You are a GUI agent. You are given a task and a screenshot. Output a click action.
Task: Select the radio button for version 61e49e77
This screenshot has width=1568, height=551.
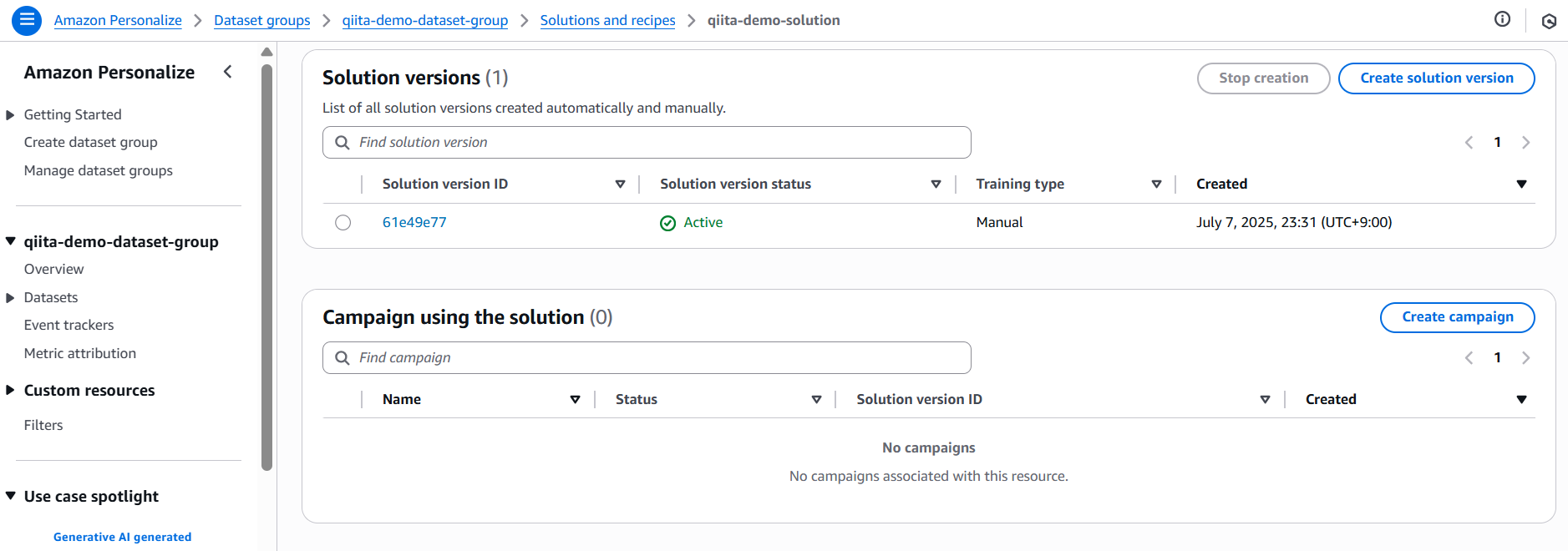coord(343,223)
